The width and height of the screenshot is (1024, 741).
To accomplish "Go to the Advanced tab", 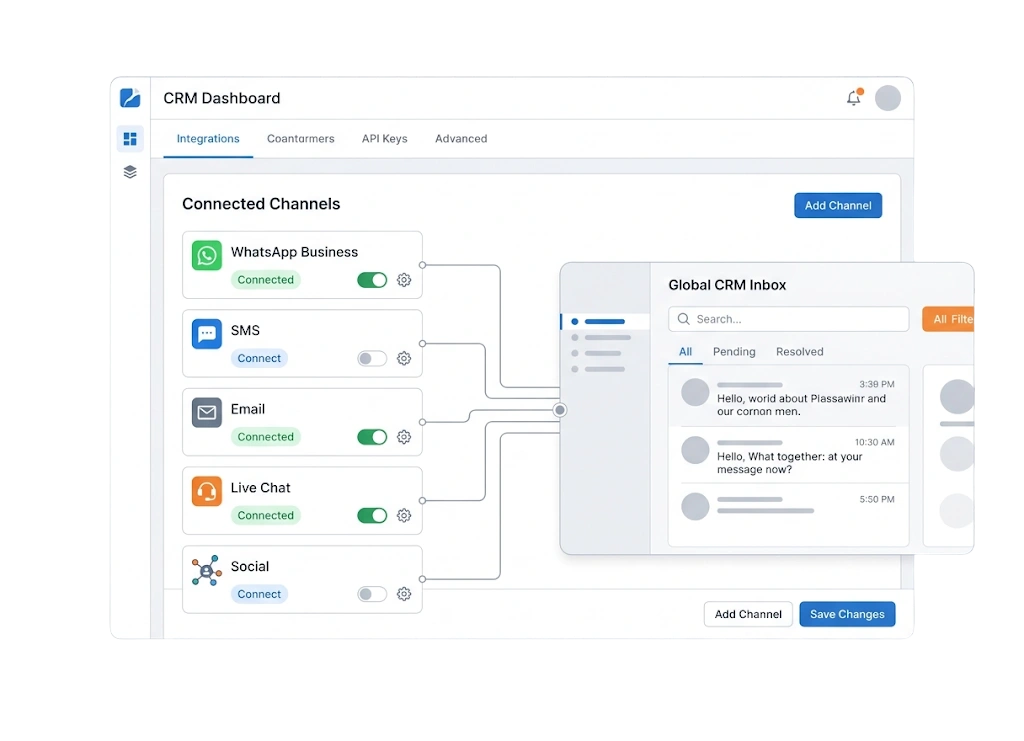I will [x=461, y=138].
